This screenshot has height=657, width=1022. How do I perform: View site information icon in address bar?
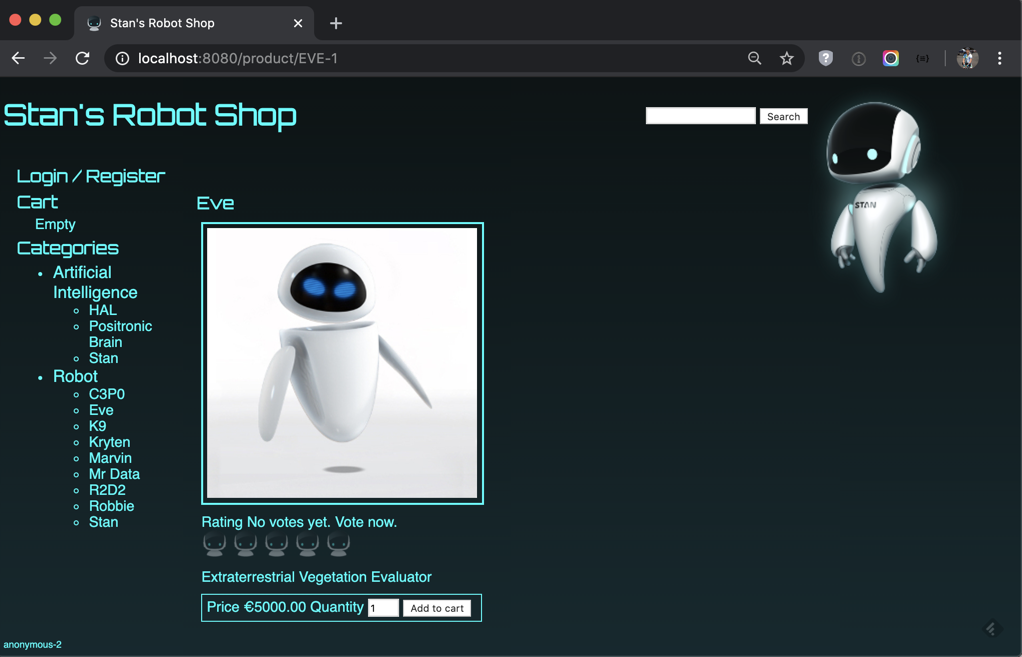[x=122, y=59]
